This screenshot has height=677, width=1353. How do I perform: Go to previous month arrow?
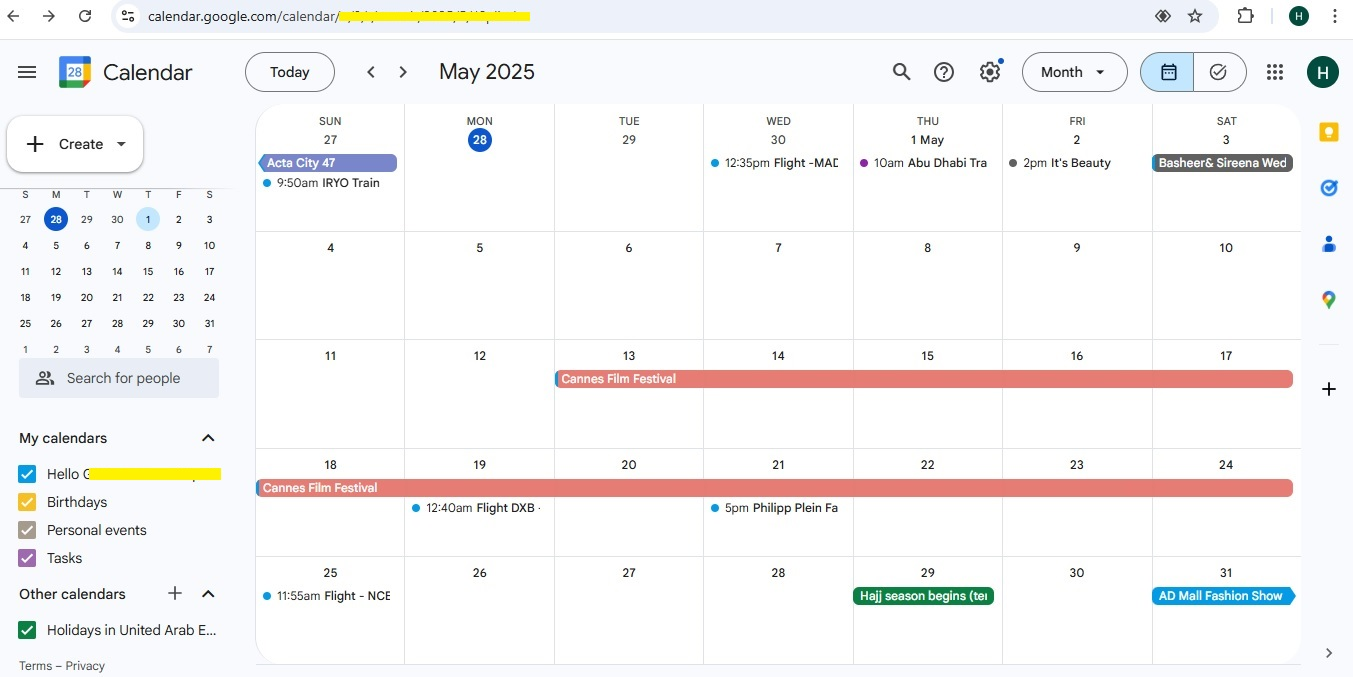coord(371,72)
